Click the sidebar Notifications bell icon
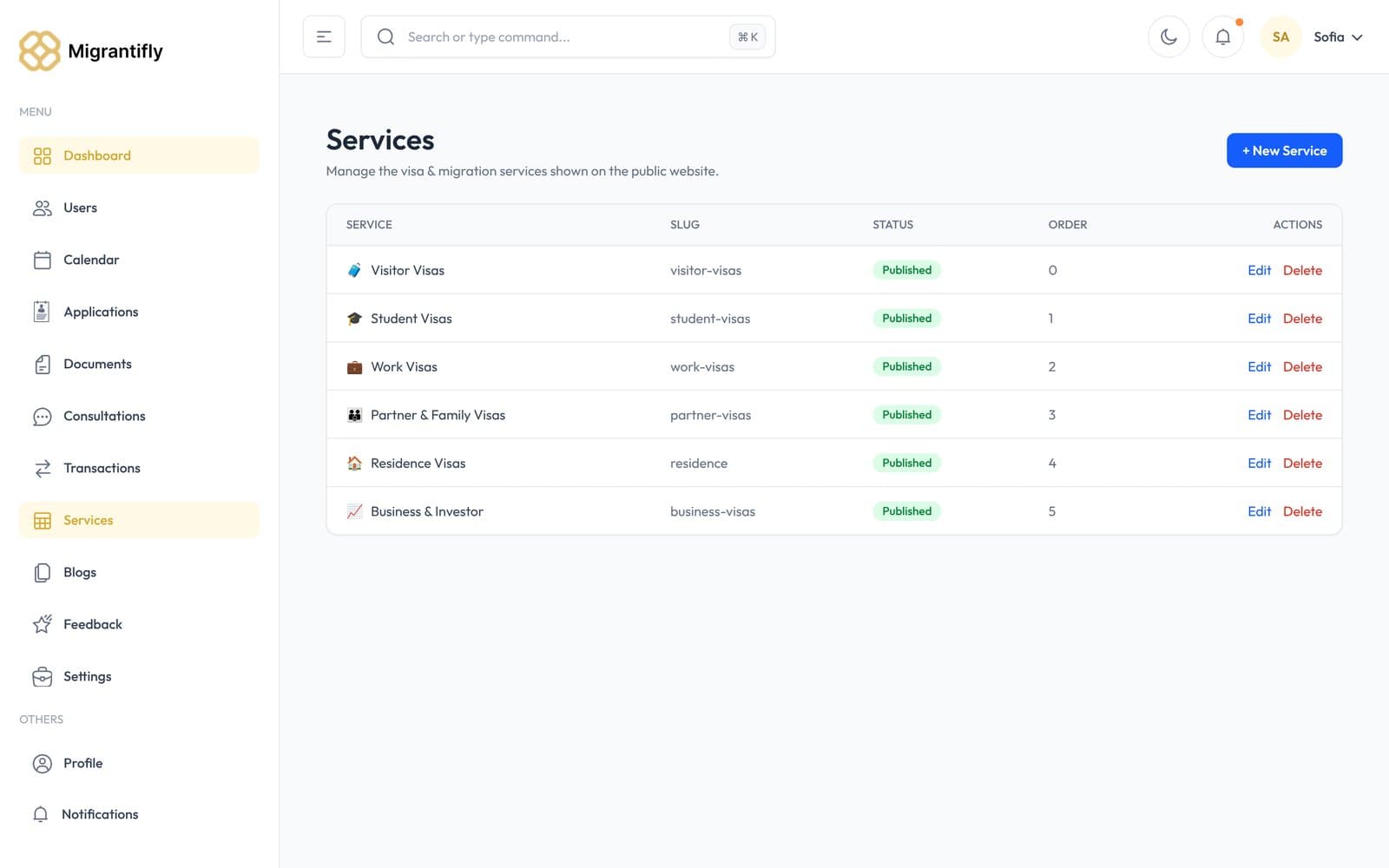 40,814
